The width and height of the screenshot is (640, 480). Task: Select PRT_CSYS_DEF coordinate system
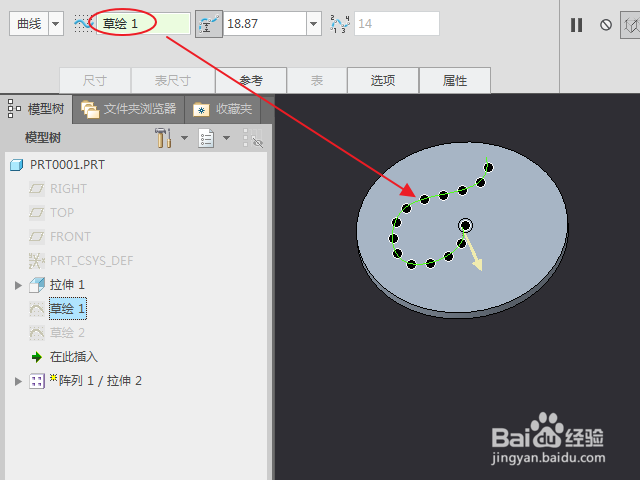(x=91, y=261)
